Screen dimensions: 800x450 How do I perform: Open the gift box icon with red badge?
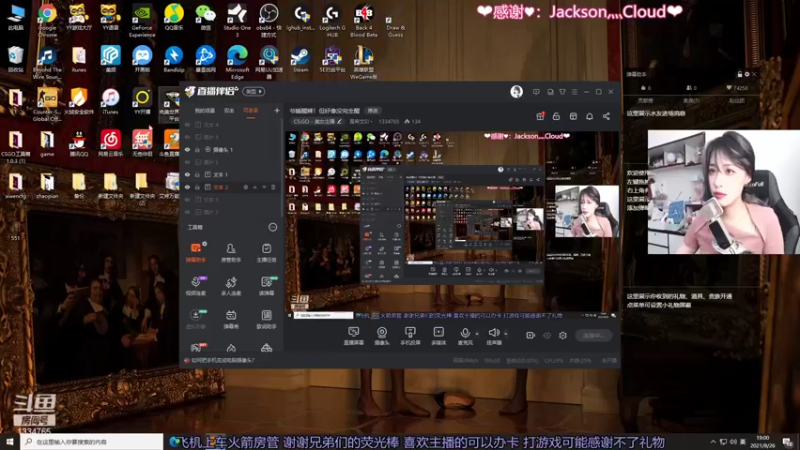[540, 116]
